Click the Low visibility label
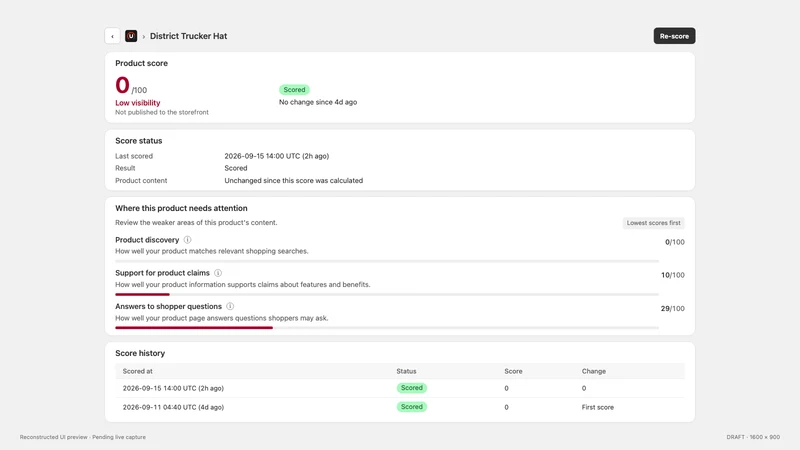 click(138, 103)
